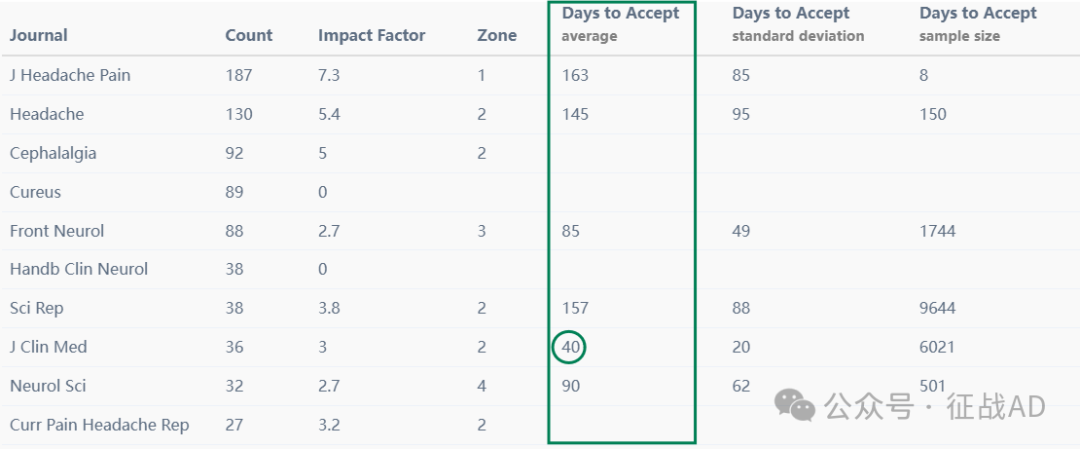Sort by the Count column header
Image resolution: width=1080 pixels, height=449 pixels.
point(249,35)
